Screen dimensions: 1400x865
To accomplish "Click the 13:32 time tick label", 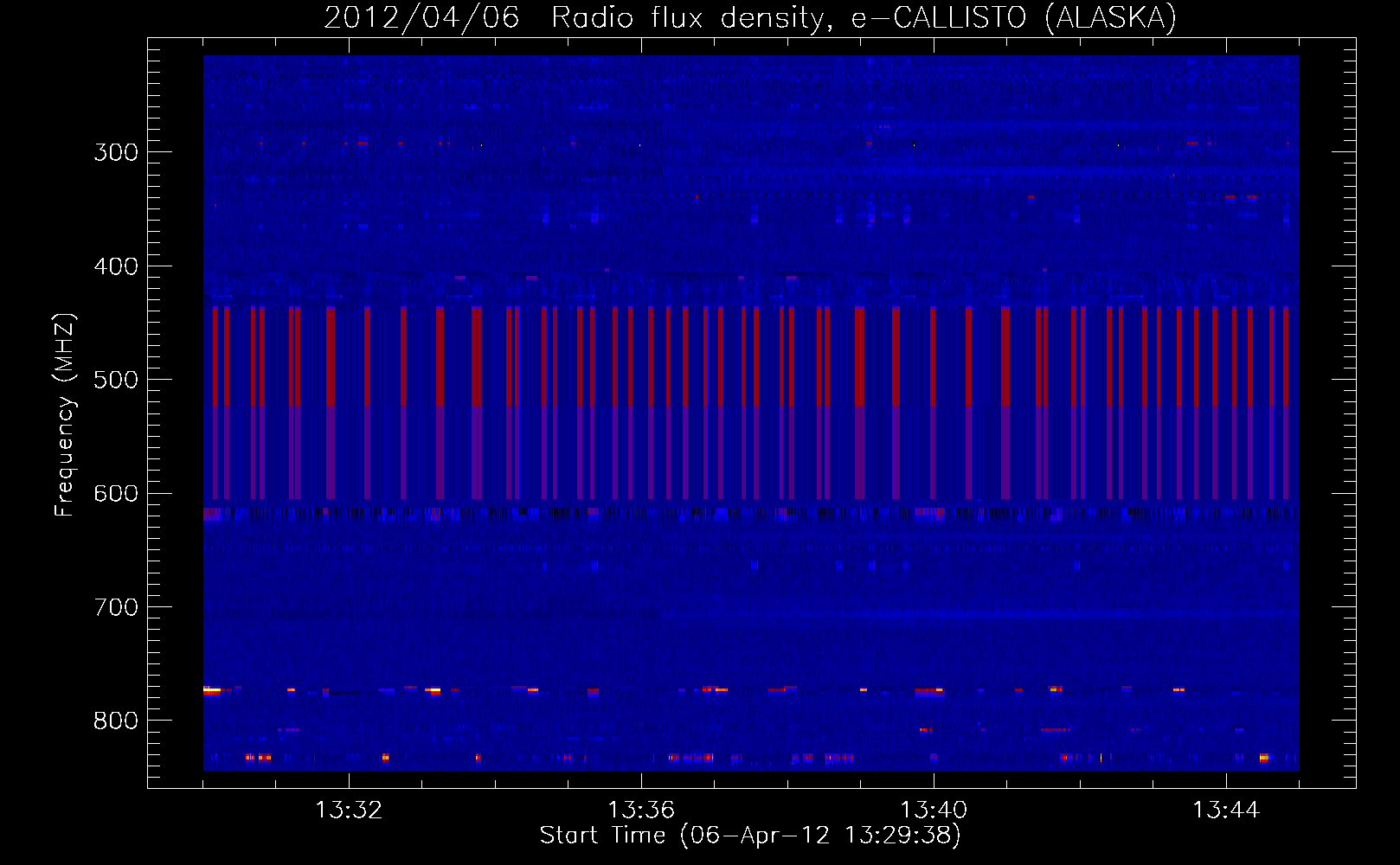I will [349, 810].
